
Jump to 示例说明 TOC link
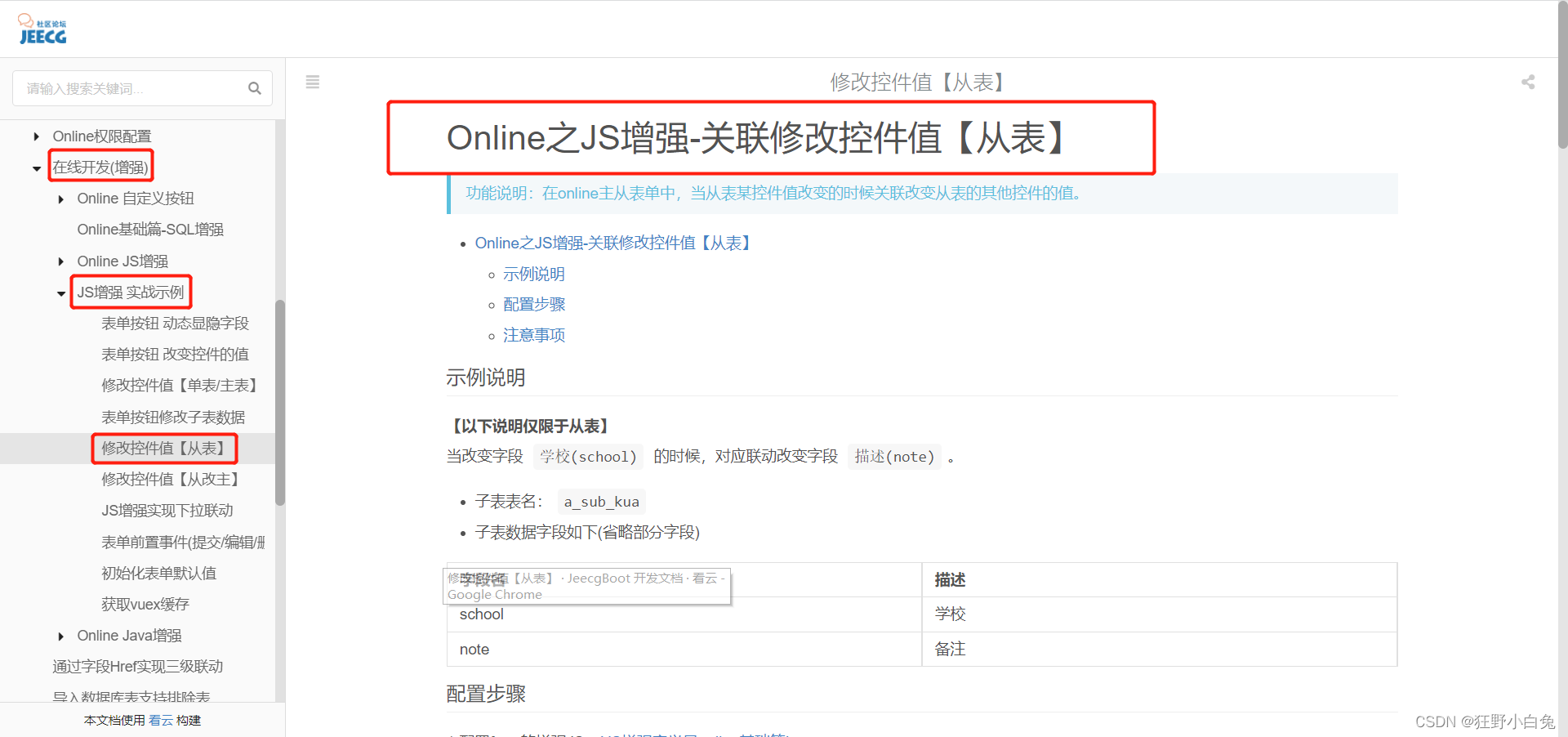[534, 274]
